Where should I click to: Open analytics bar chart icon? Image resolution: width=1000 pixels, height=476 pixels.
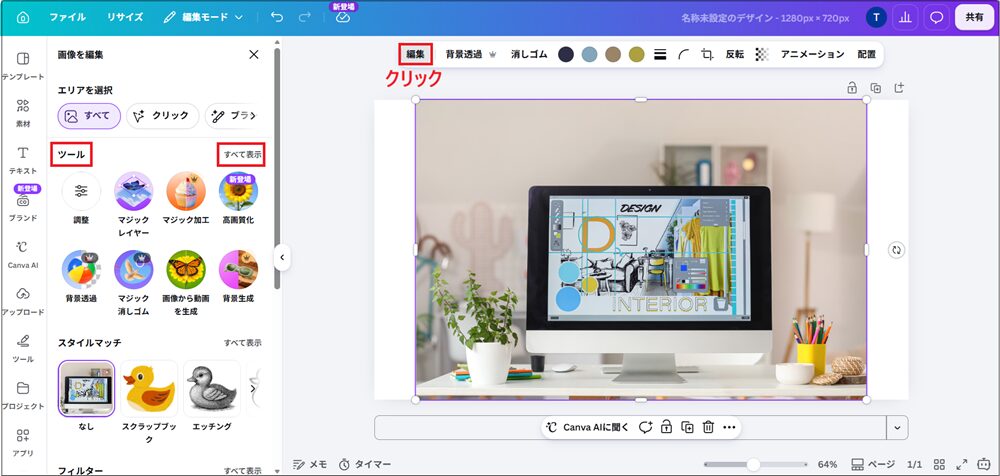click(x=904, y=18)
